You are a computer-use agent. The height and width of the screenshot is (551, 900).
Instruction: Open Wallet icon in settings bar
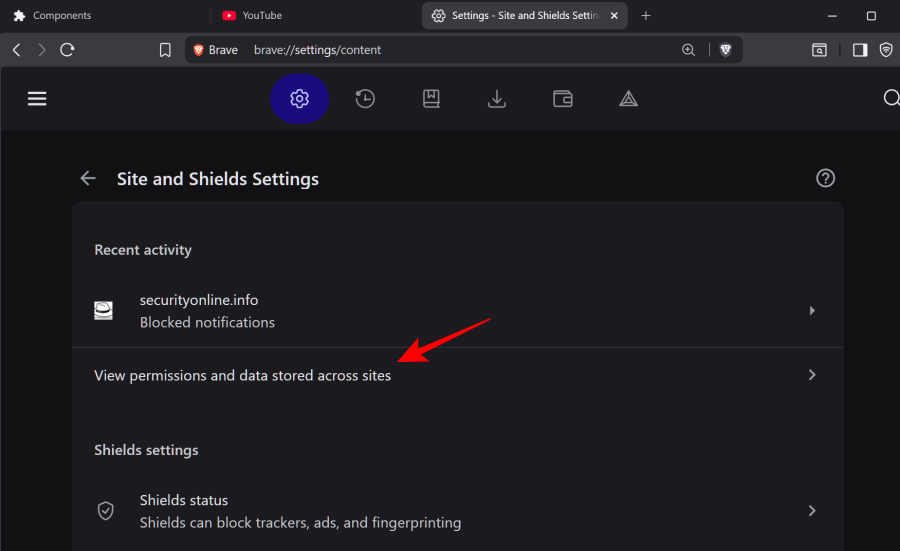pyautogui.click(x=563, y=98)
